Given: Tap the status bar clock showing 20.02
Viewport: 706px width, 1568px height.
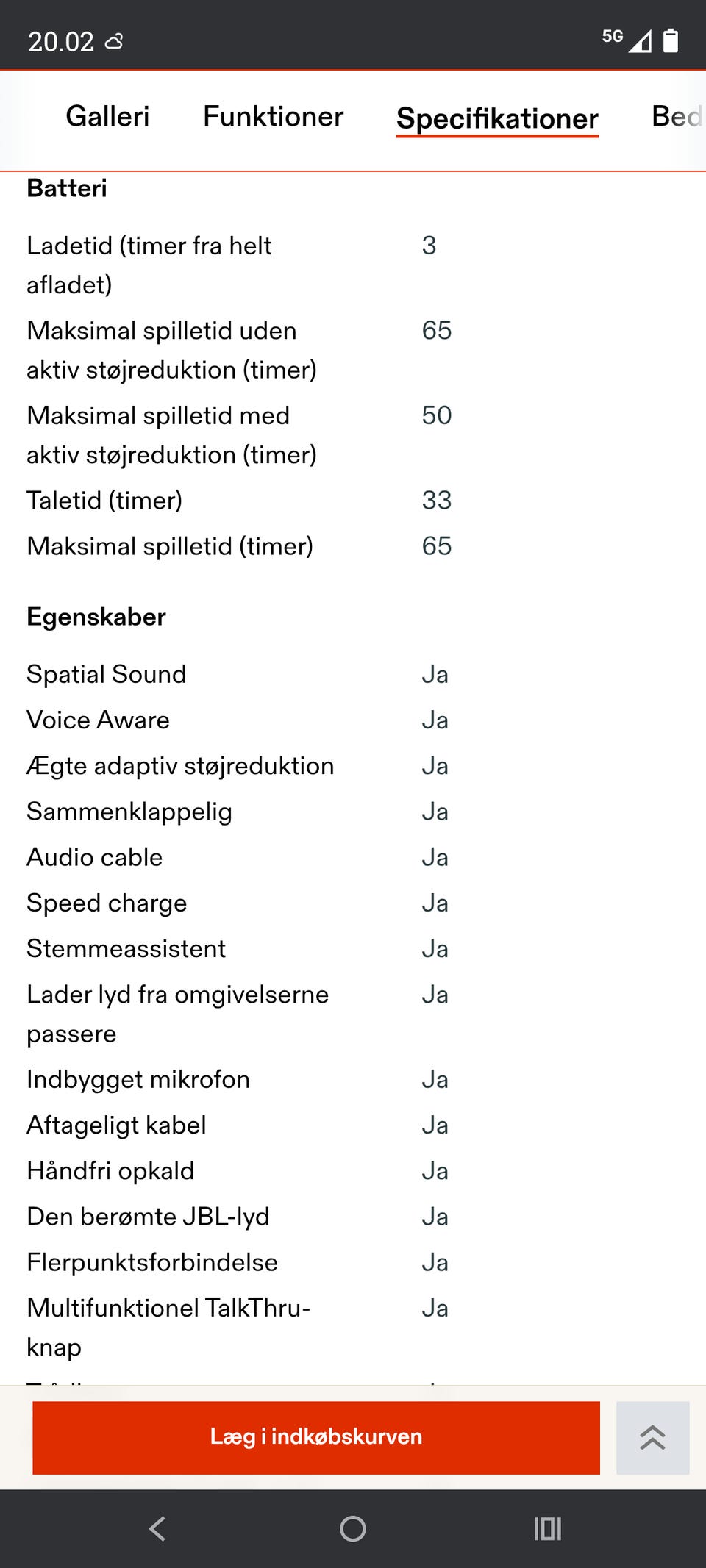Looking at the screenshot, I should (x=61, y=42).
